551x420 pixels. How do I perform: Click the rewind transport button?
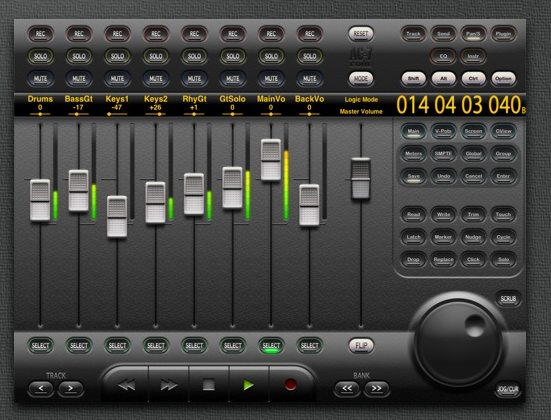pos(127,386)
